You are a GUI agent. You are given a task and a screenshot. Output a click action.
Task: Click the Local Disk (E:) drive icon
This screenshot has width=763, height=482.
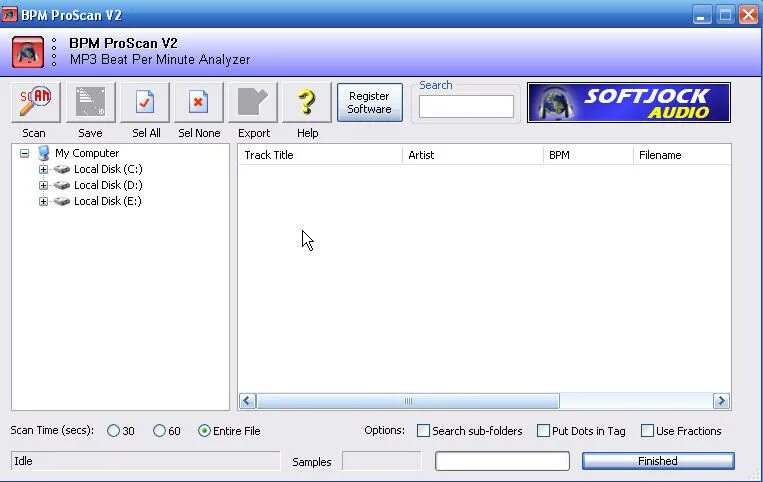coord(62,201)
